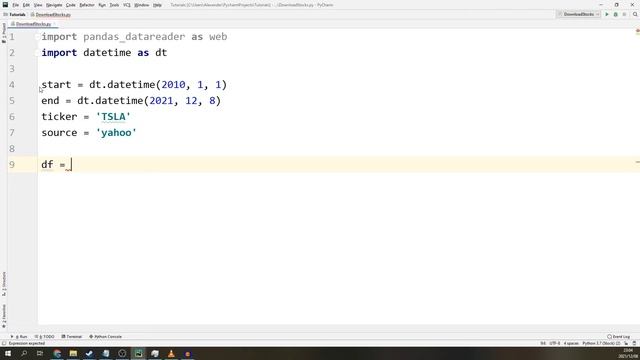
Task: Open the Window menu
Action: 142,5
